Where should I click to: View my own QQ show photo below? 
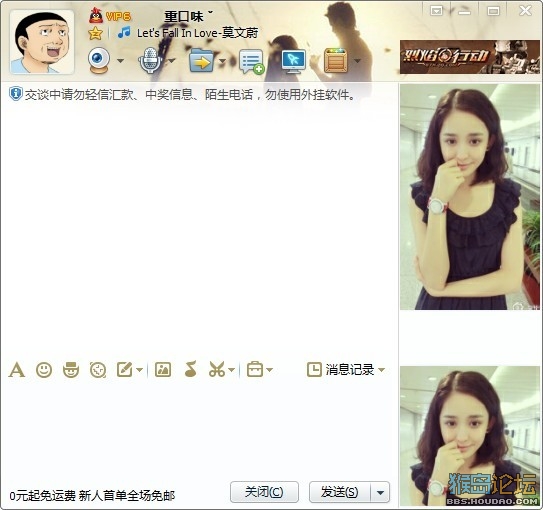point(470,436)
